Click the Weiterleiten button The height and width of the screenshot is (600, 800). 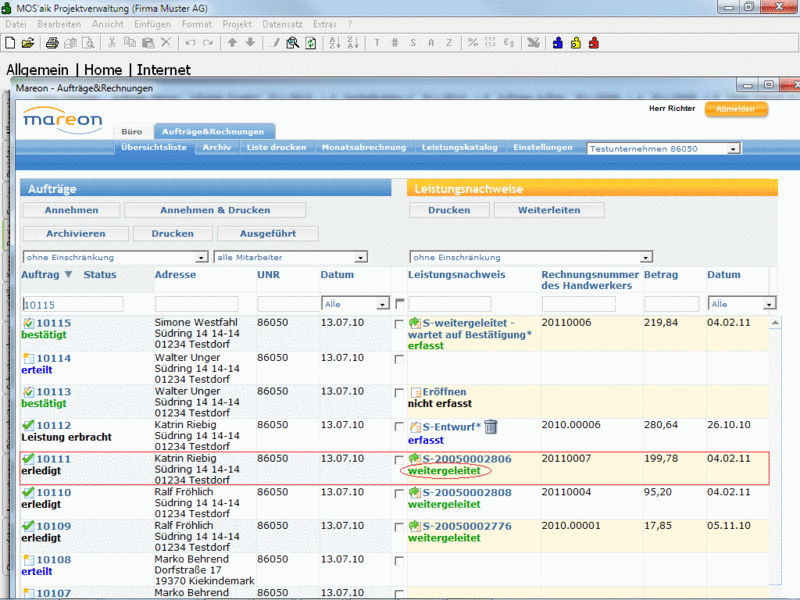click(x=549, y=210)
